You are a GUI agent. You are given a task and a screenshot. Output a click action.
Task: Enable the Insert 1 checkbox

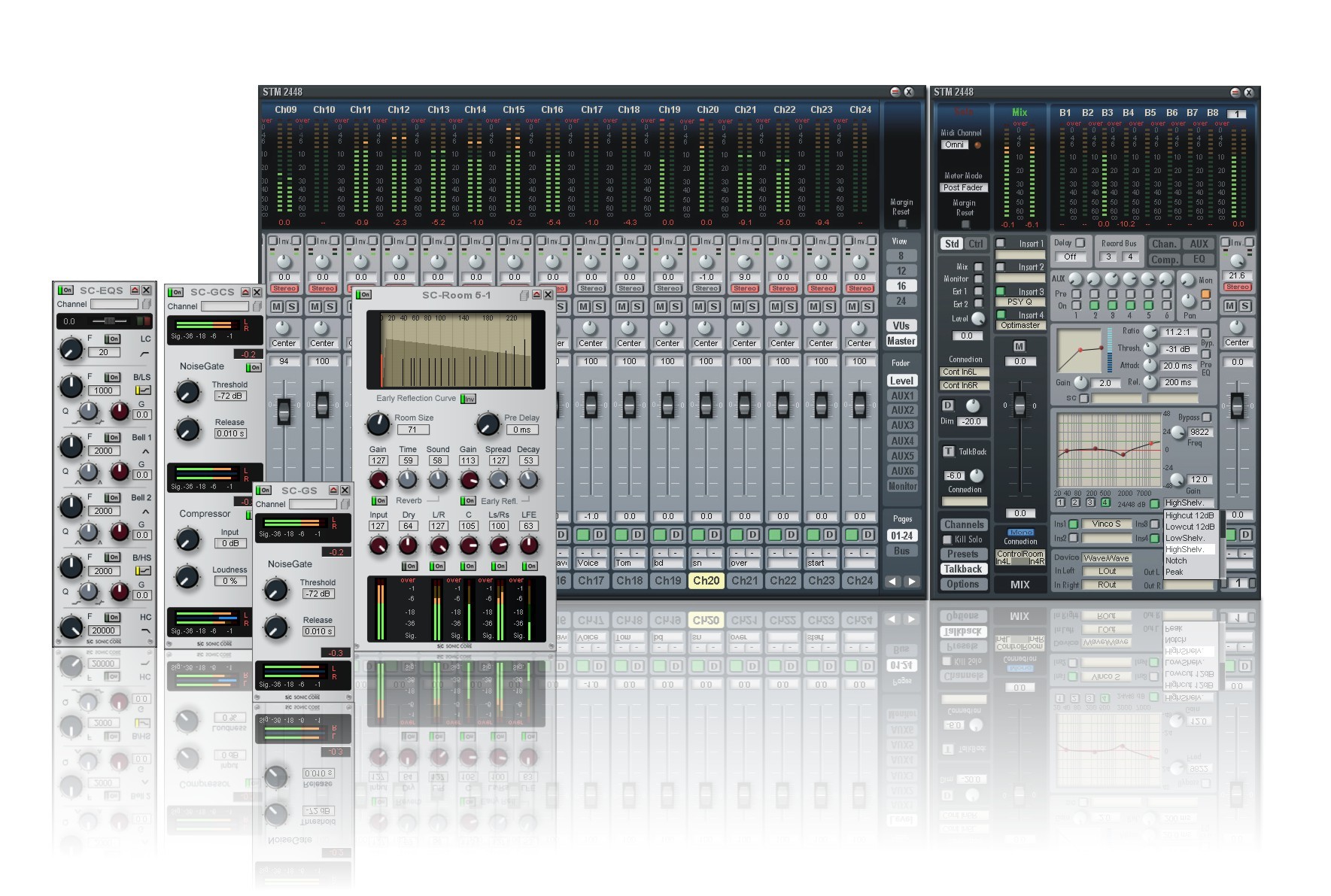coord(1001,243)
